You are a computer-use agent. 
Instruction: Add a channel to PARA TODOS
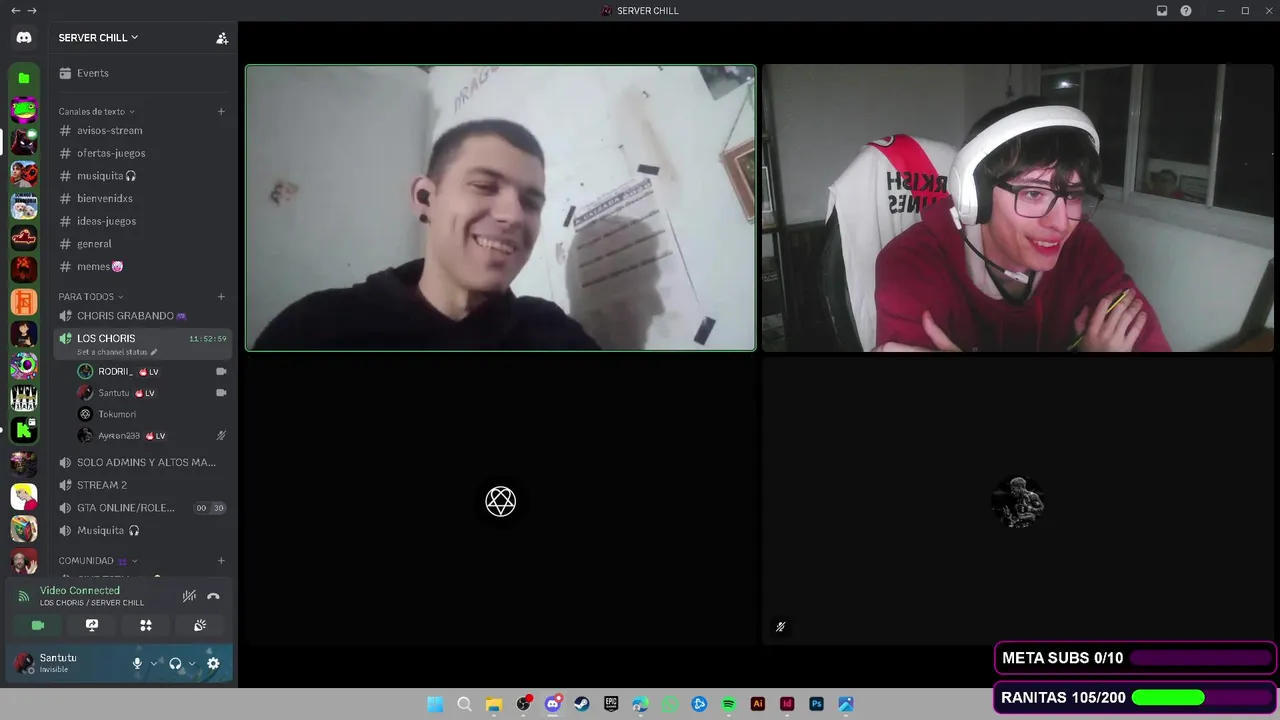click(x=221, y=296)
